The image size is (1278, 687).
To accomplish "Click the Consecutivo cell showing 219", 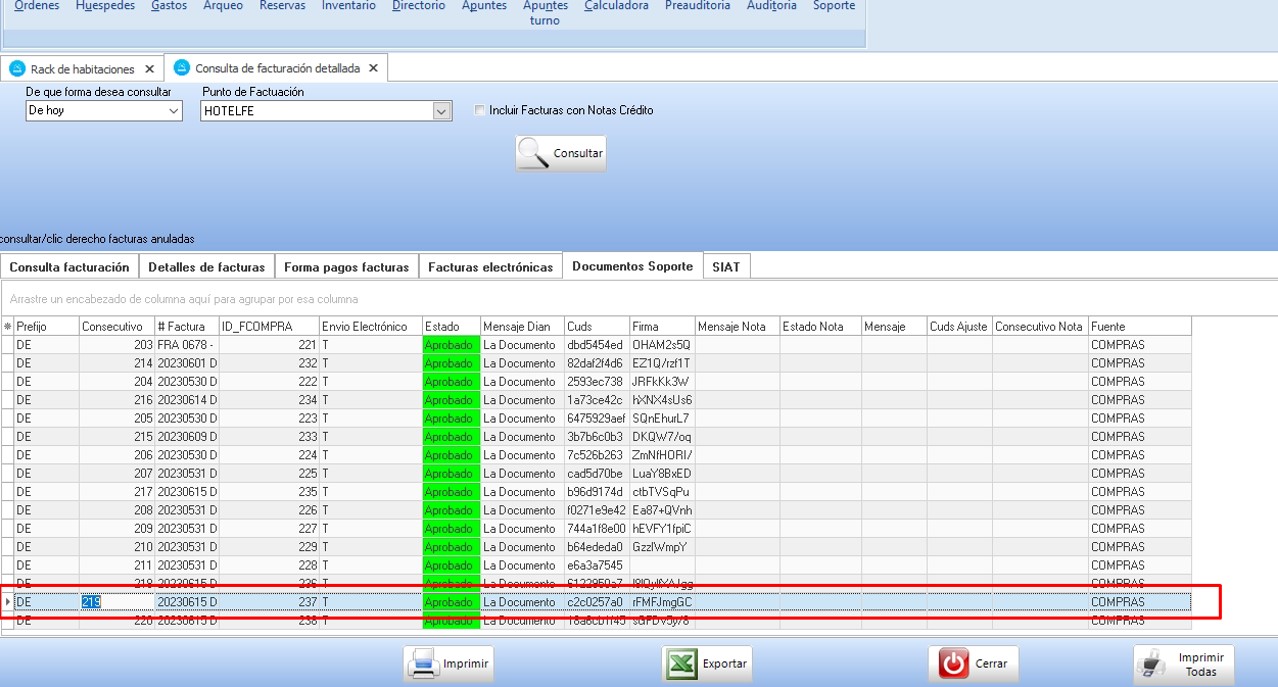I will [117, 602].
